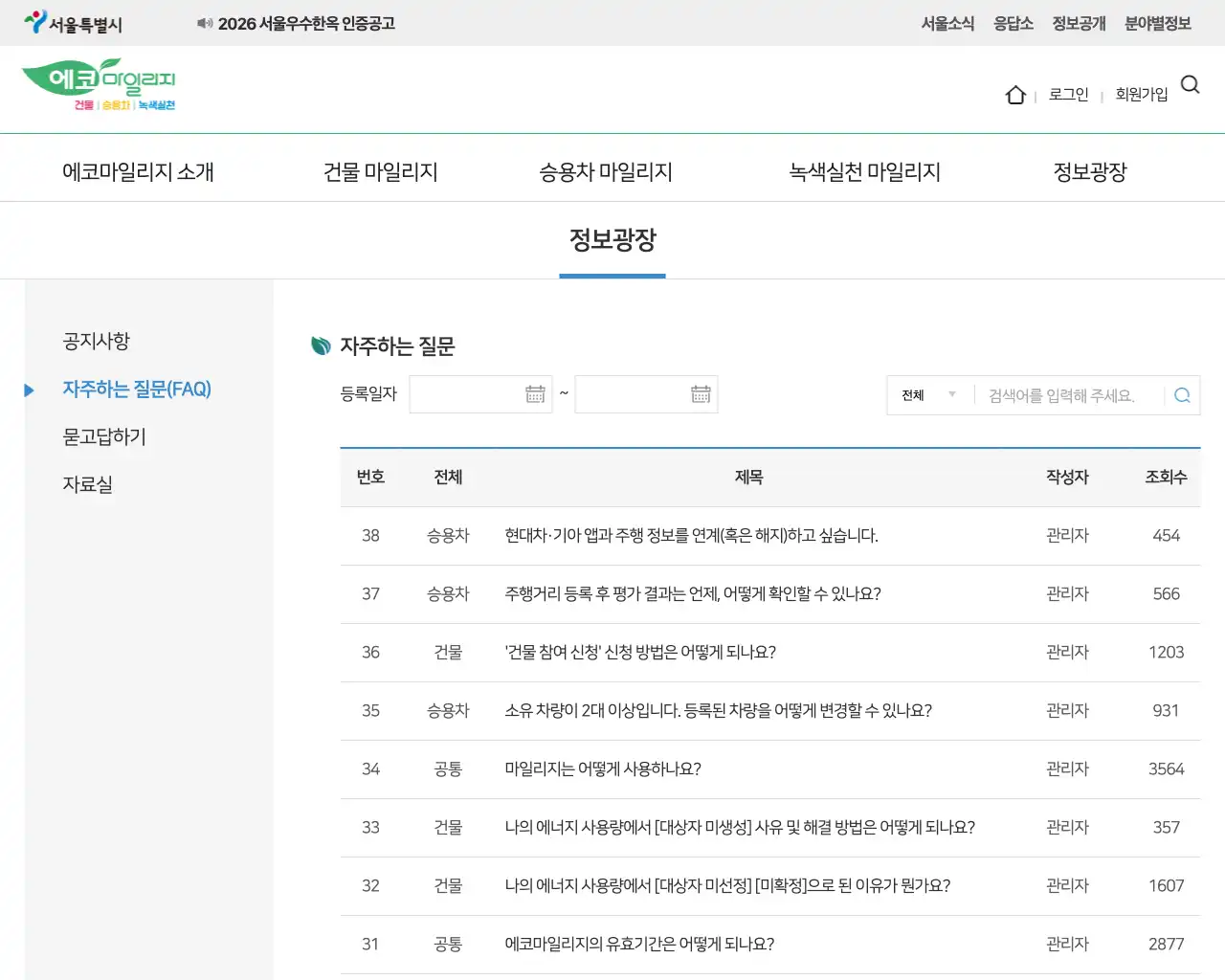Click the speaker announcement icon
The image size is (1225, 980).
pyautogui.click(x=205, y=23)
